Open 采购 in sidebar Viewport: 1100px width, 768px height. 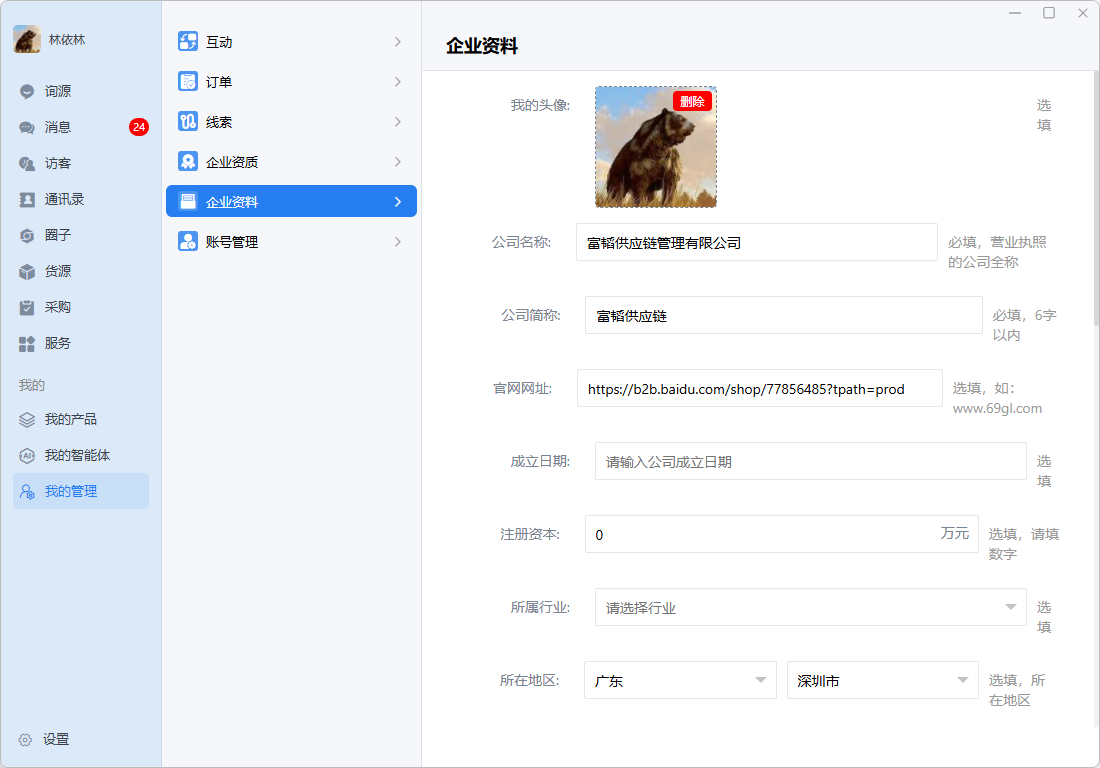[81, 307]
